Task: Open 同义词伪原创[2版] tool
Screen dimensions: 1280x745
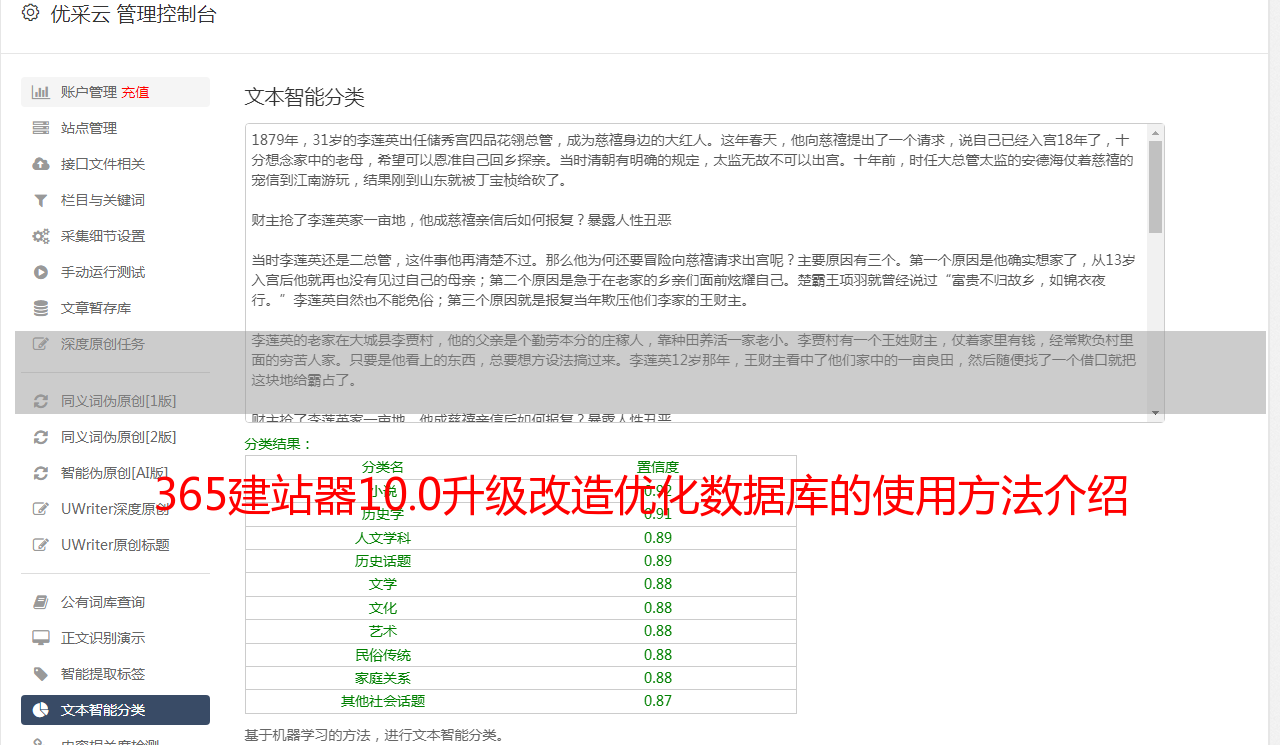Action: click(x=115, y=437)
